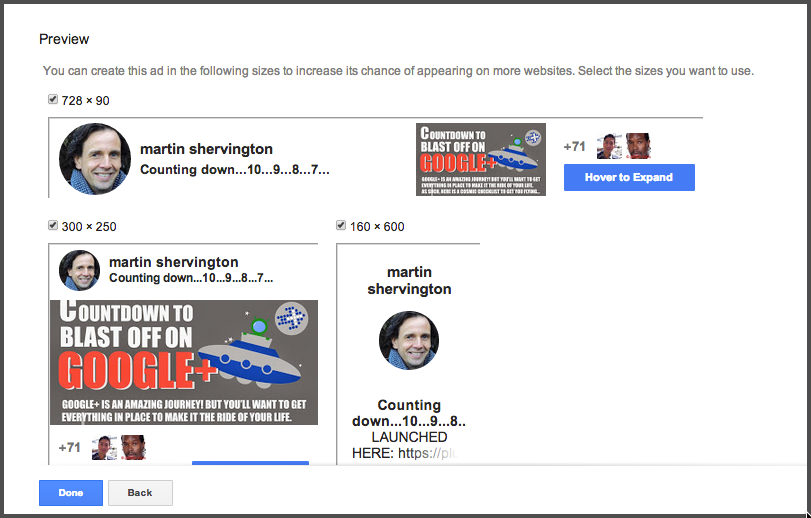
Task: Click the +71 count in the 300 × 250 ad
Action: click(x=69, y=448)
